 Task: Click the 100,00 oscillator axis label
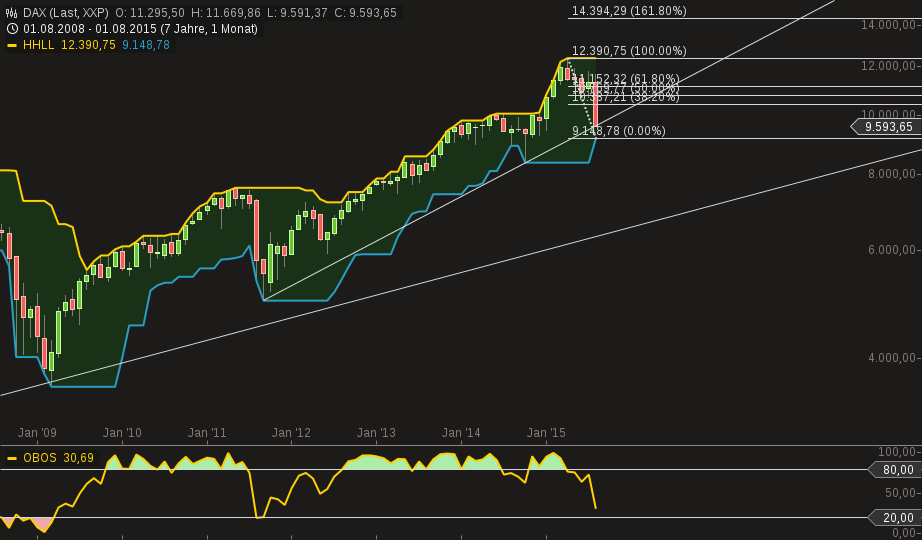[x=897, y=452]
